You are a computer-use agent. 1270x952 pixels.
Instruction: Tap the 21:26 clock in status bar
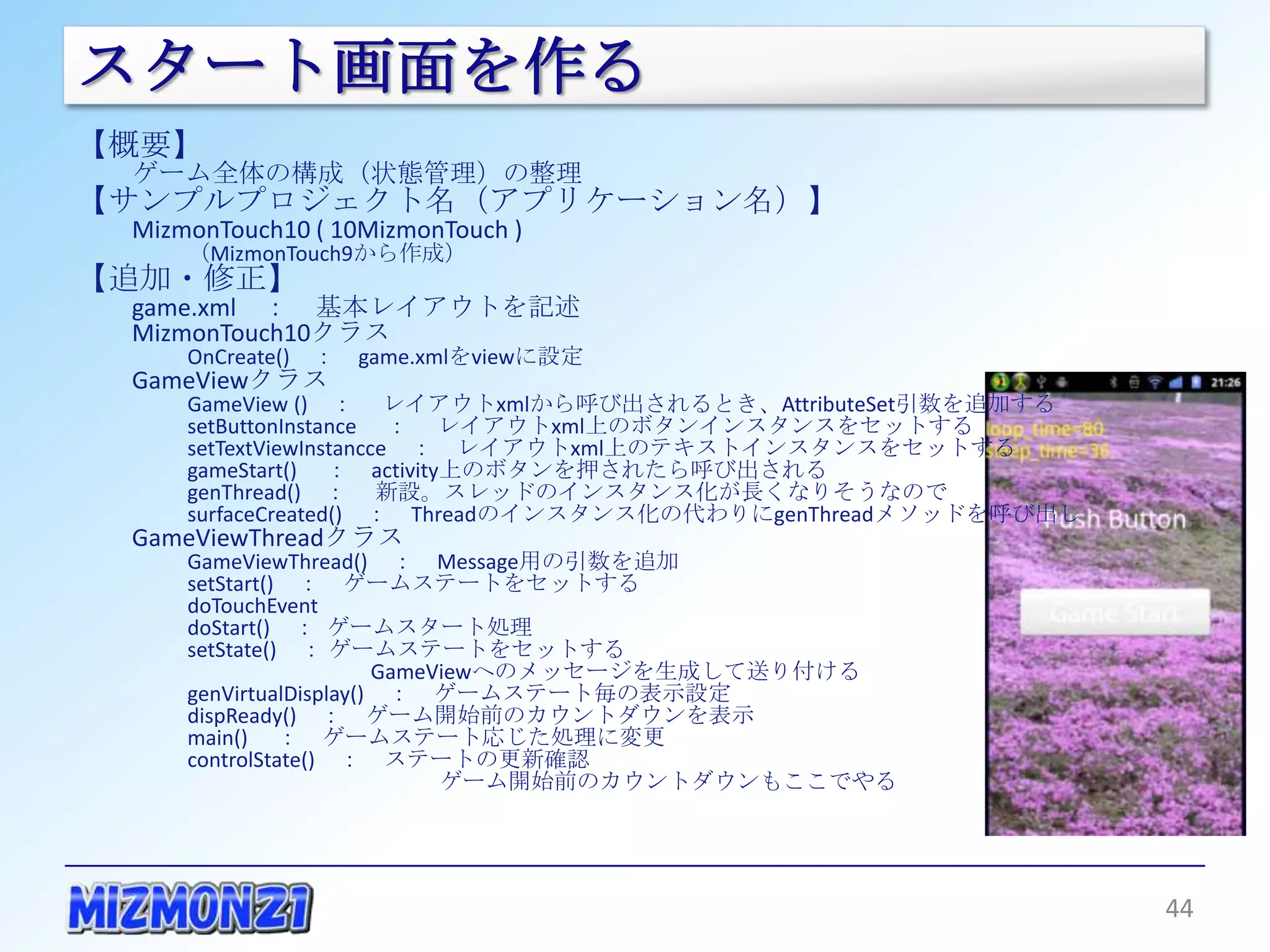1225,382
